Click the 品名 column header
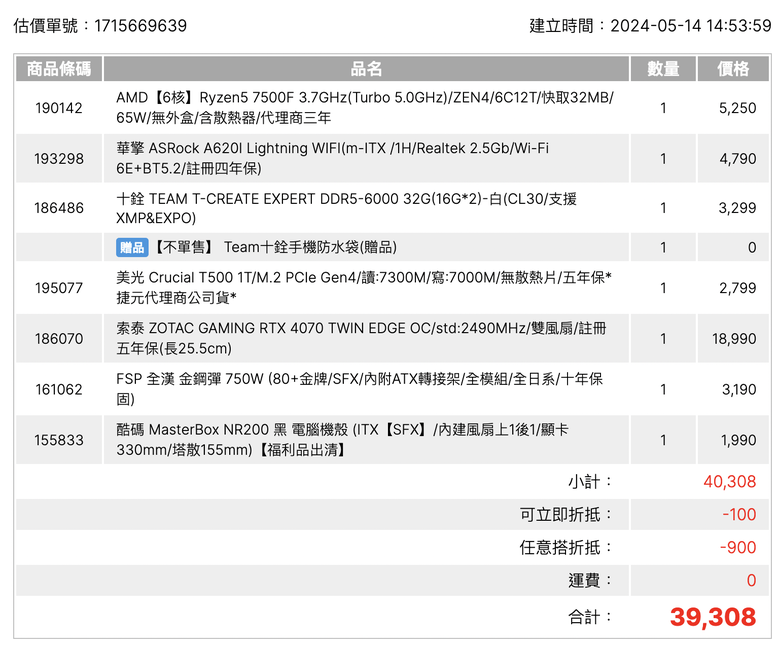Image resolution: width=780 pixels, height=645 pixels. tap(366, 69)
